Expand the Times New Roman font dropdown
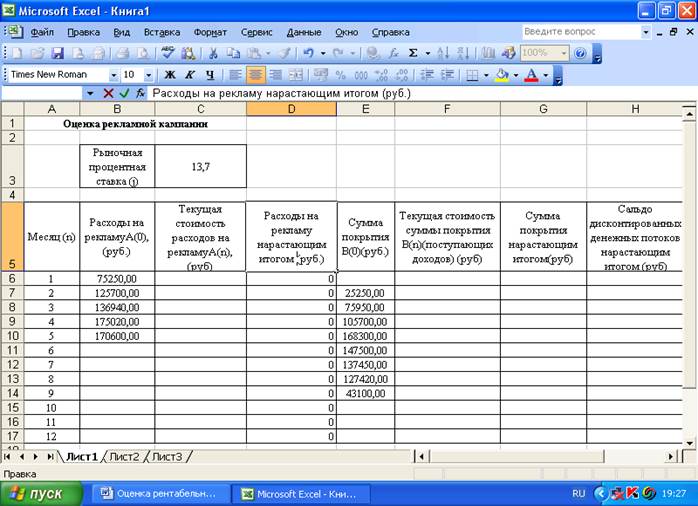This screenshot has width=698, height=506. point(114,75)
